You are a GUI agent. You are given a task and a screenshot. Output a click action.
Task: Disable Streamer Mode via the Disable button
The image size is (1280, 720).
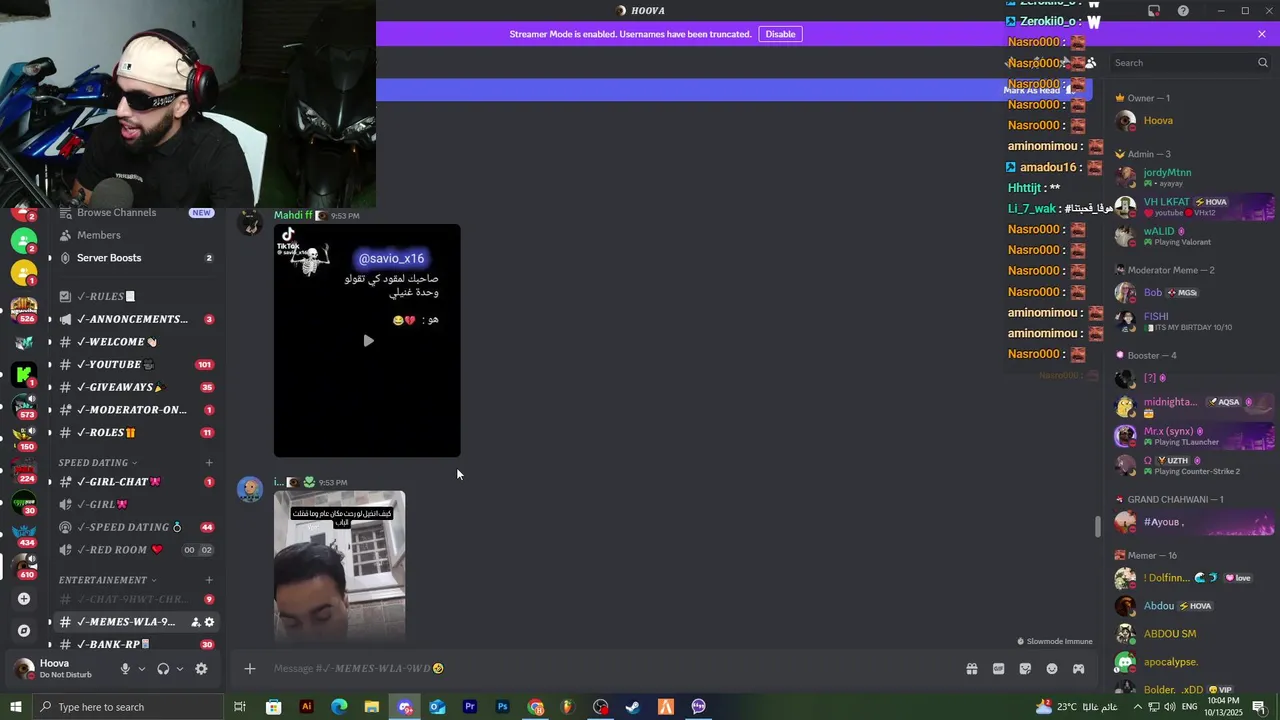pyautogui.click(x=780, y=34)
